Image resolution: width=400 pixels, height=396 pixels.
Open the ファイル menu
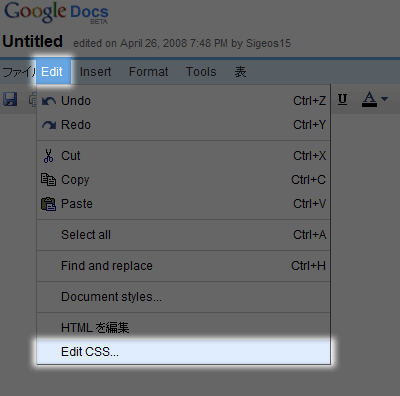coord(19,72)
